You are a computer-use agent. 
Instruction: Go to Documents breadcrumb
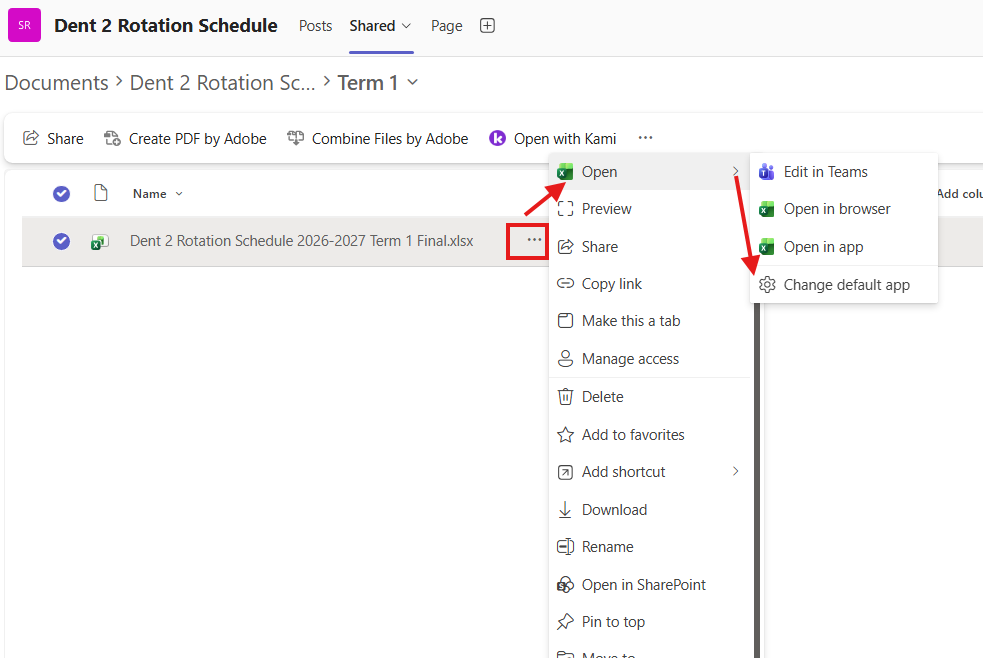click(56, 83)
